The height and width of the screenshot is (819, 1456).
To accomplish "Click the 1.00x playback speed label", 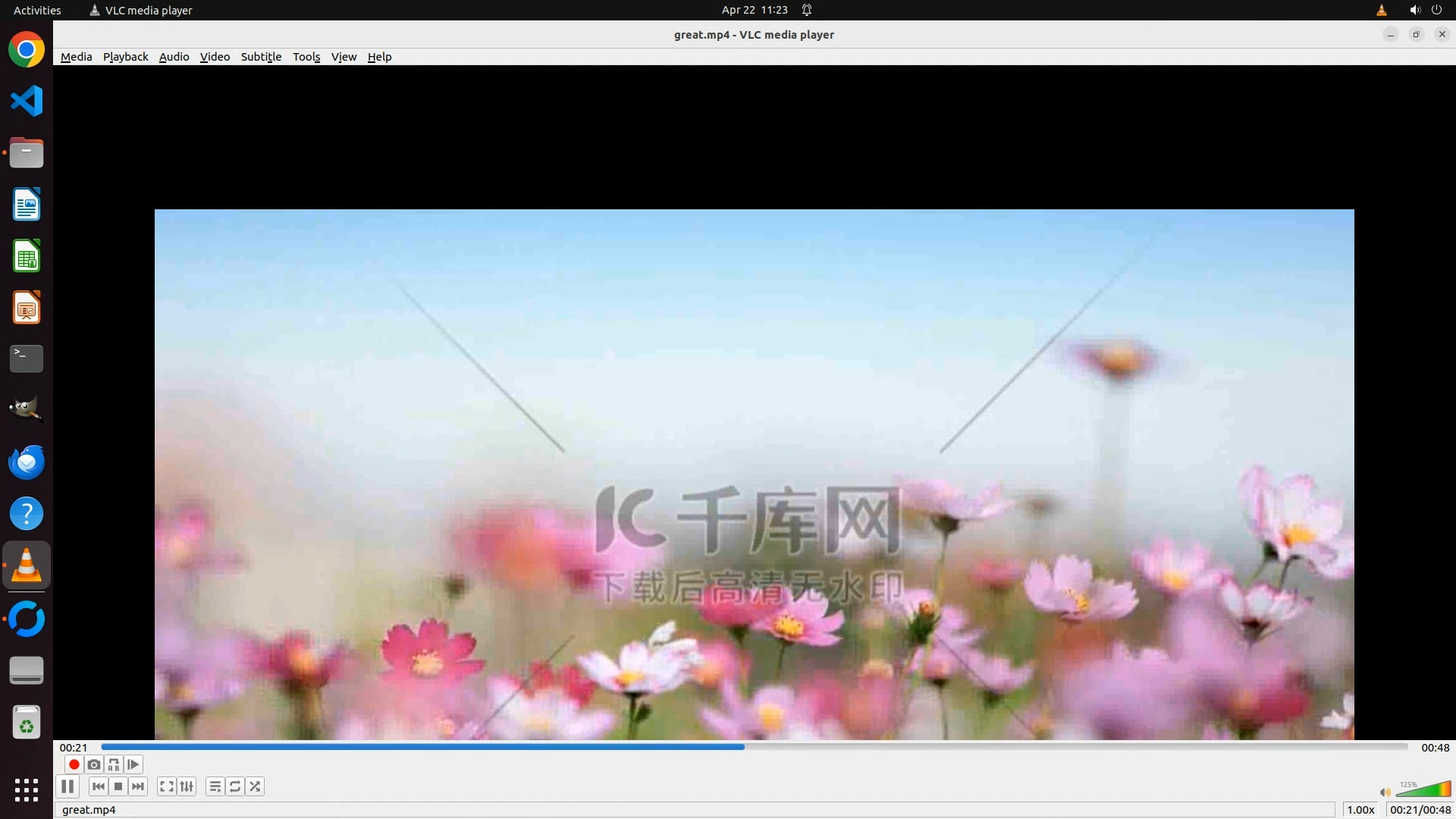I will [x=1360, y=809].
